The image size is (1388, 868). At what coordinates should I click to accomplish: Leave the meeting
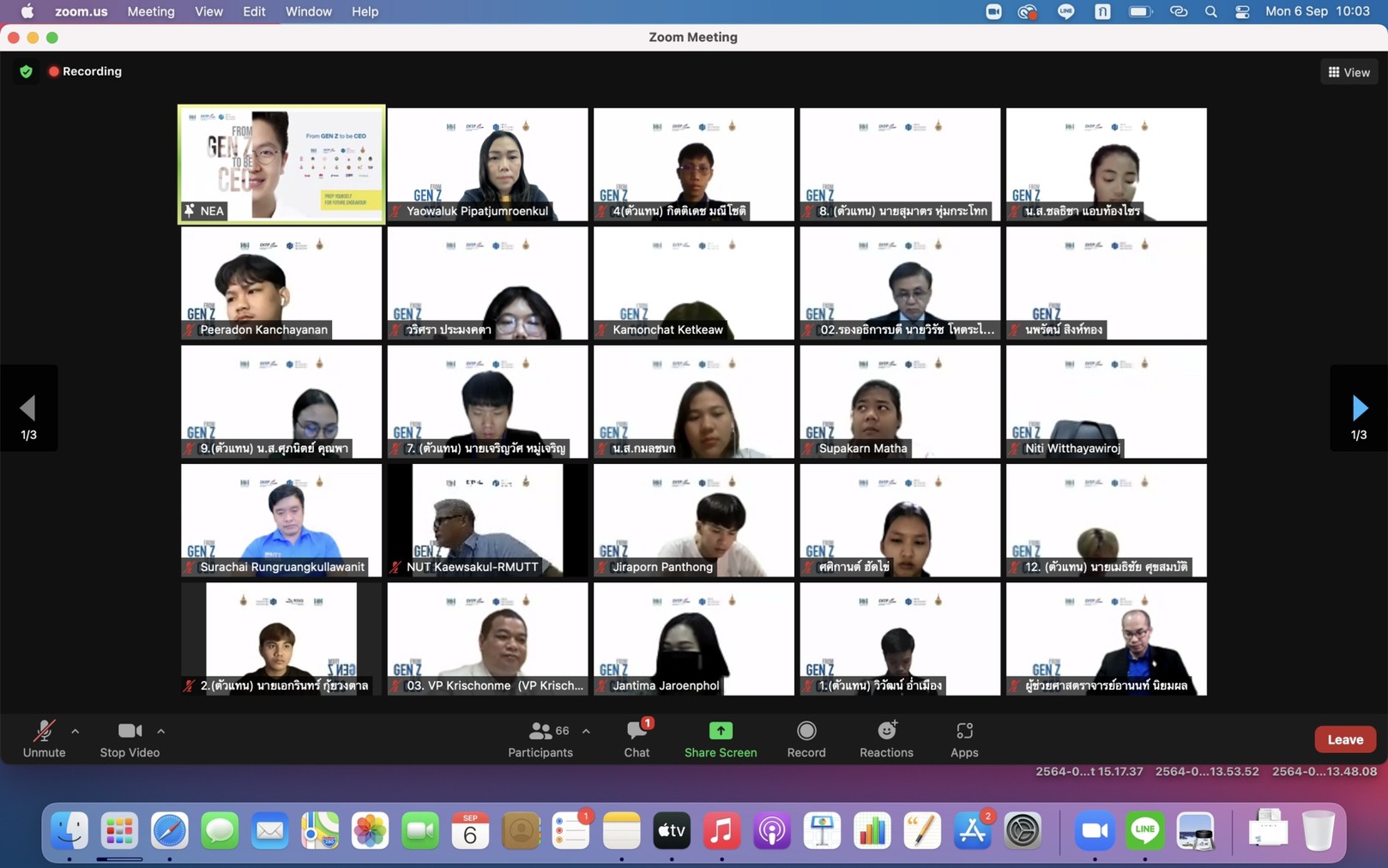click(1344, 739)
